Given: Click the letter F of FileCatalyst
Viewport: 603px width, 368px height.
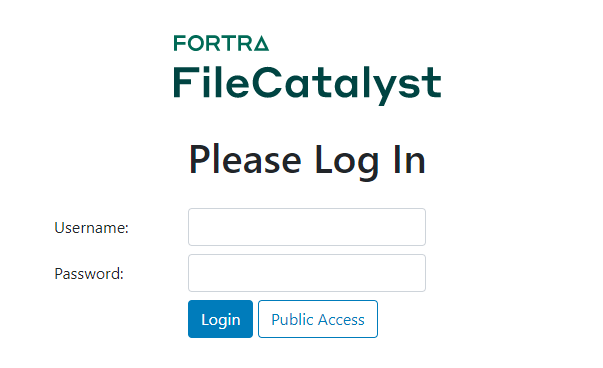Looking at the screenshot, I should click(184, 82).
